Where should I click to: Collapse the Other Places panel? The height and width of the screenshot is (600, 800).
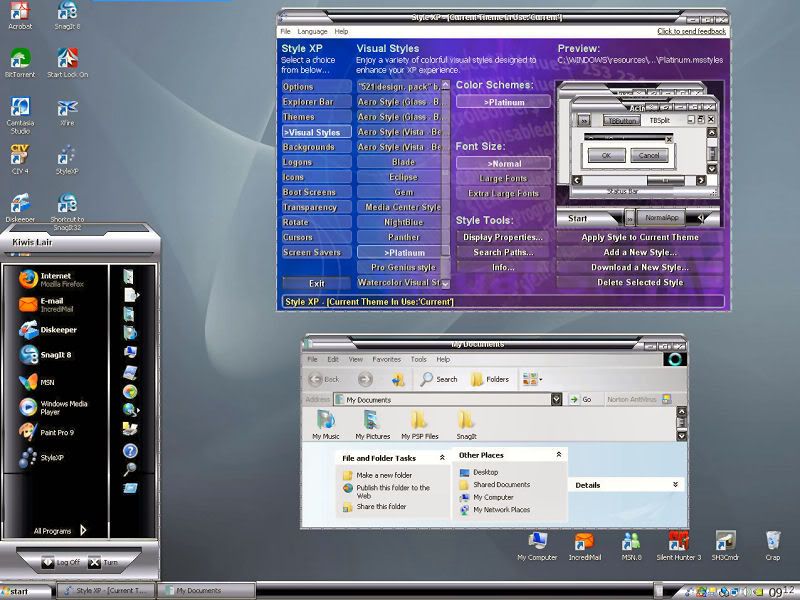click(559, 455)
